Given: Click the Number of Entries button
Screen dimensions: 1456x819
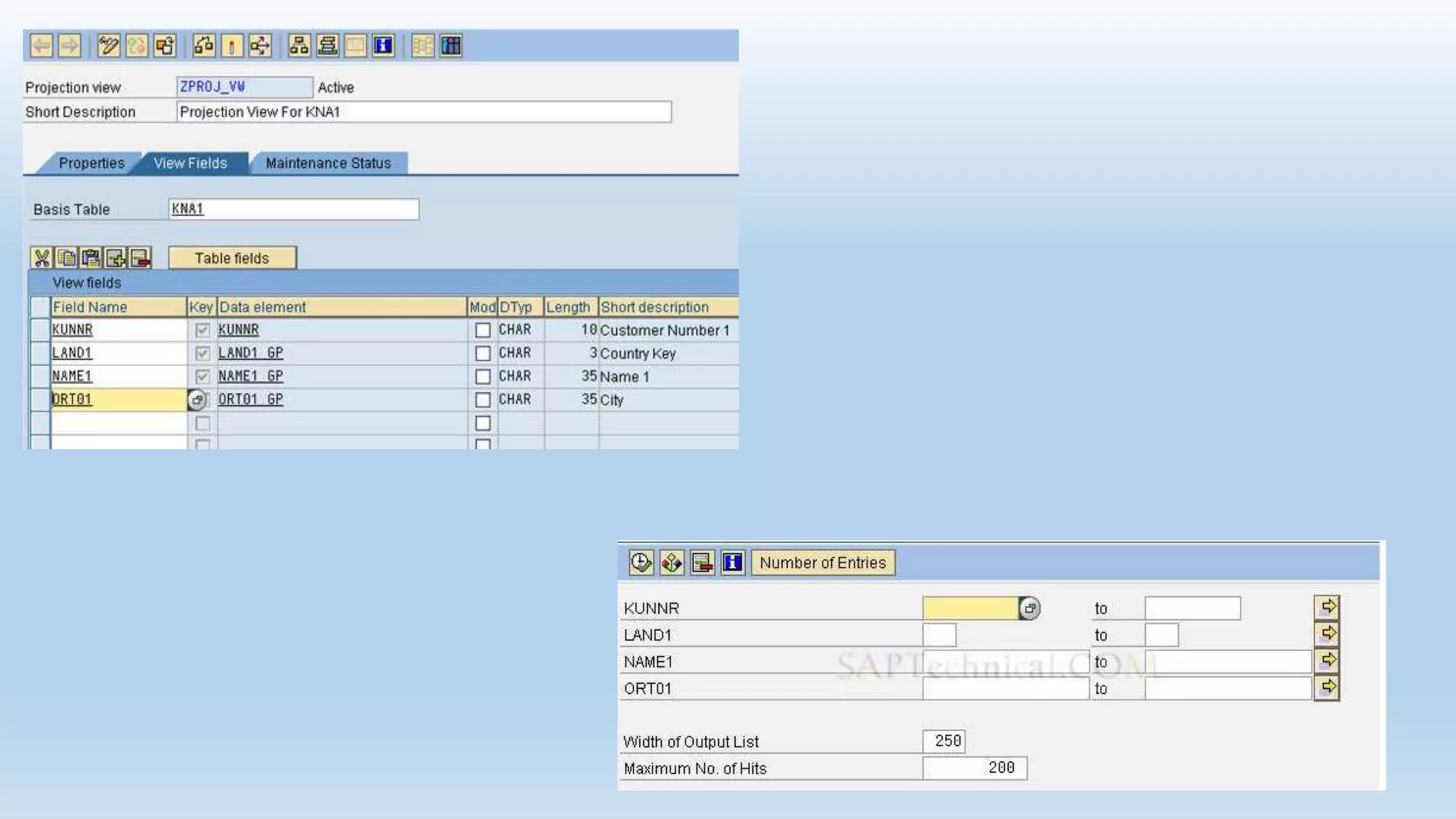Looking at the screenshot, I should 823,563.
